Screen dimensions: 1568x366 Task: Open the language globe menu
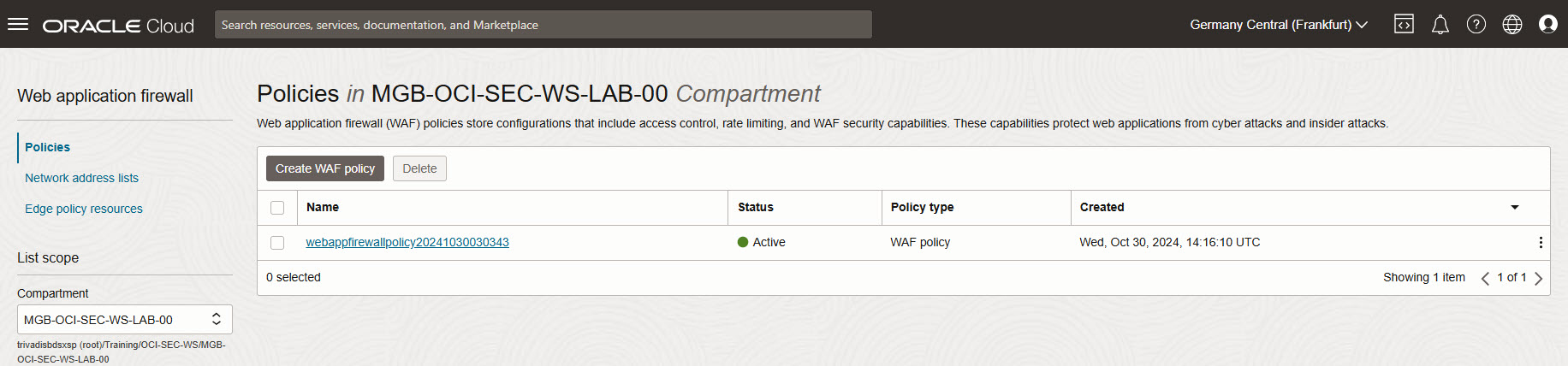click(x=1512, y=24)
